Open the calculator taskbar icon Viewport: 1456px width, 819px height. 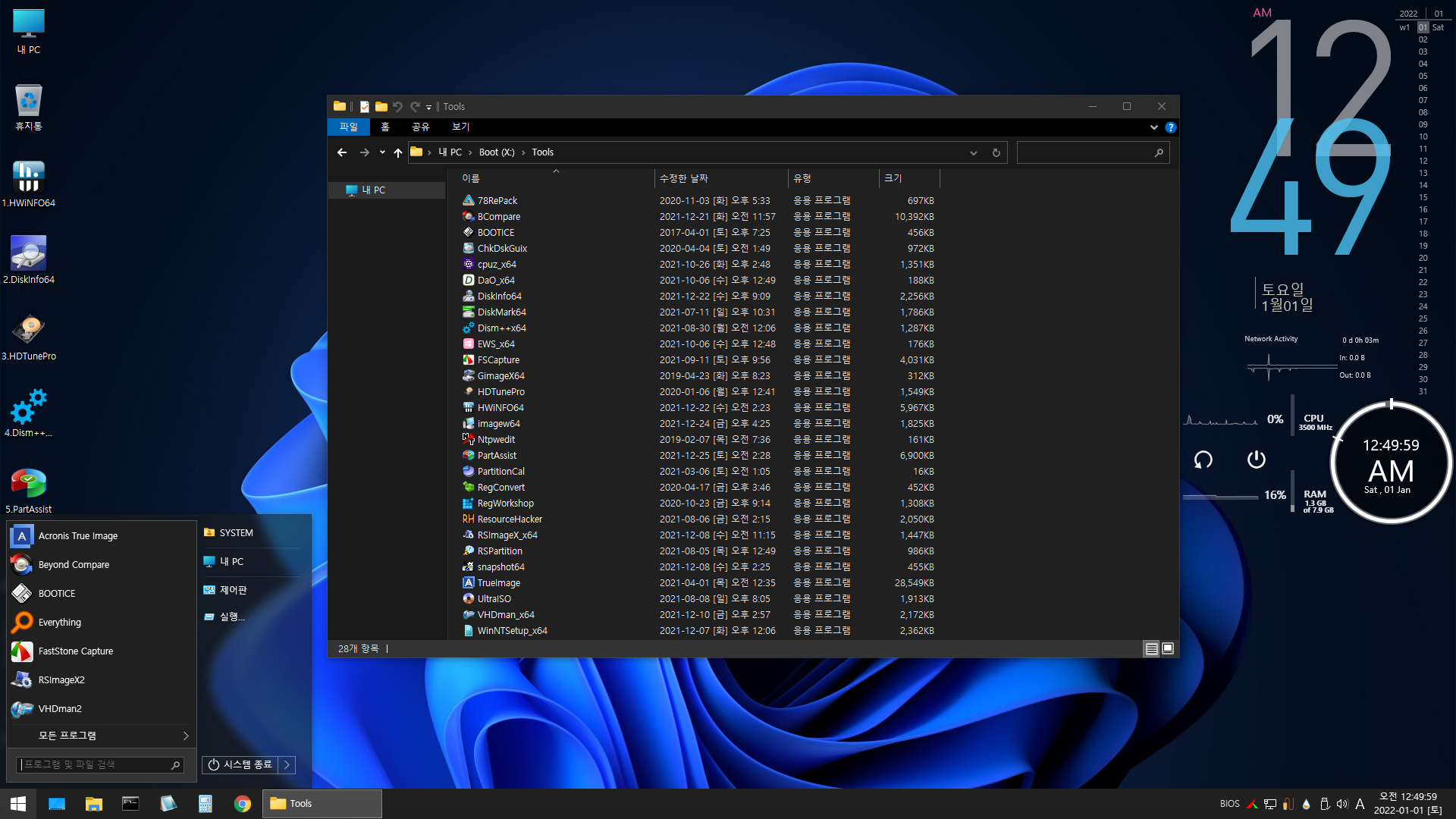click(x=205, y=804)
